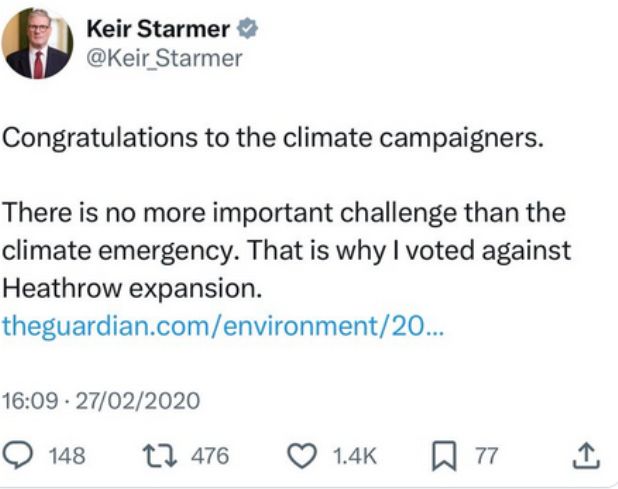The height and width of the screenshot is (489, 618).
Task: Open the @Keir_Starmer handle link
Action: (167, 58)
